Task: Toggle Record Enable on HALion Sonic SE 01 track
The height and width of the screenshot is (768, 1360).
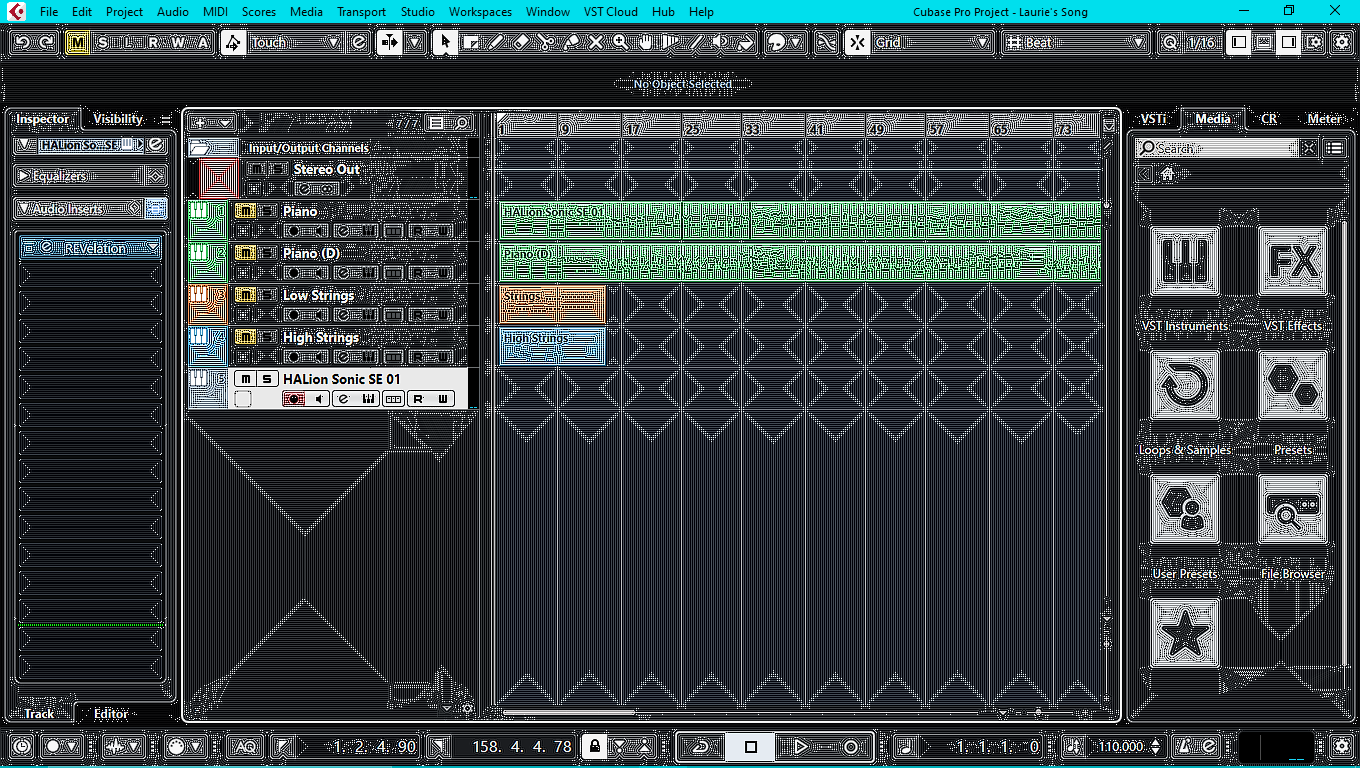Action: point(293,399)
